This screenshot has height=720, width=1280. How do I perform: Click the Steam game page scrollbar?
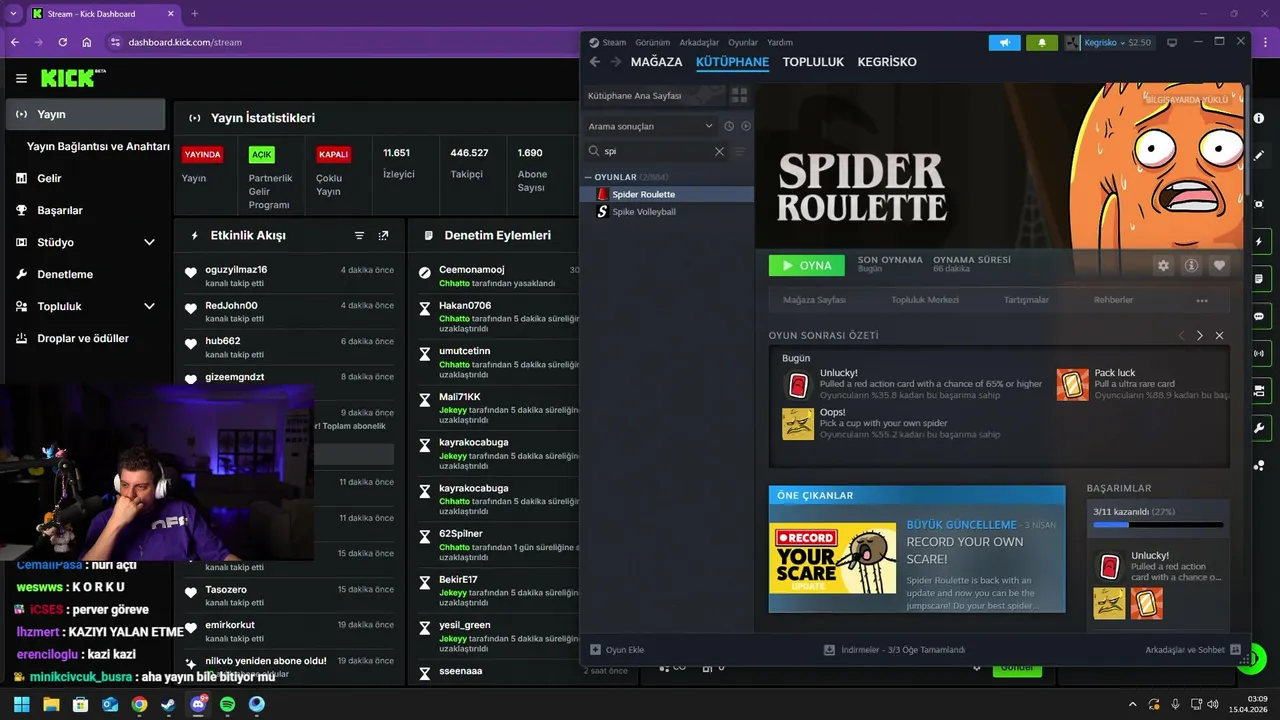(1247, 140)
